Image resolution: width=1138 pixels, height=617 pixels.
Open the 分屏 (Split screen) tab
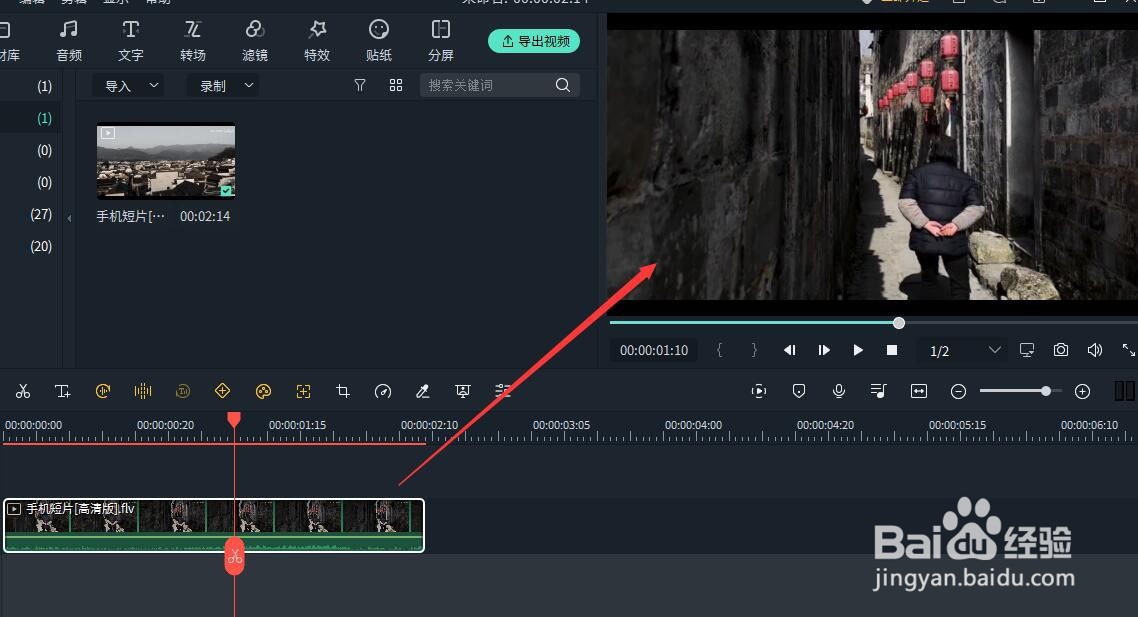coord(441,41)
